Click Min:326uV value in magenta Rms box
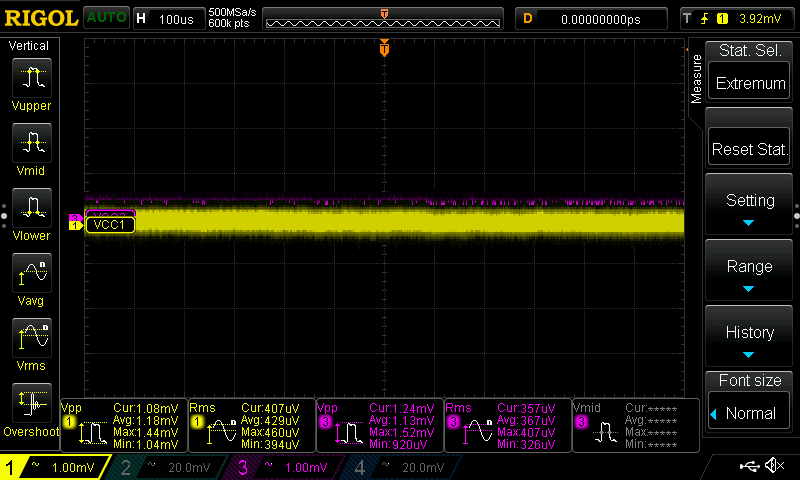This screenshot has width=800, height=480. pyautogui.click(x=526, y=444)
